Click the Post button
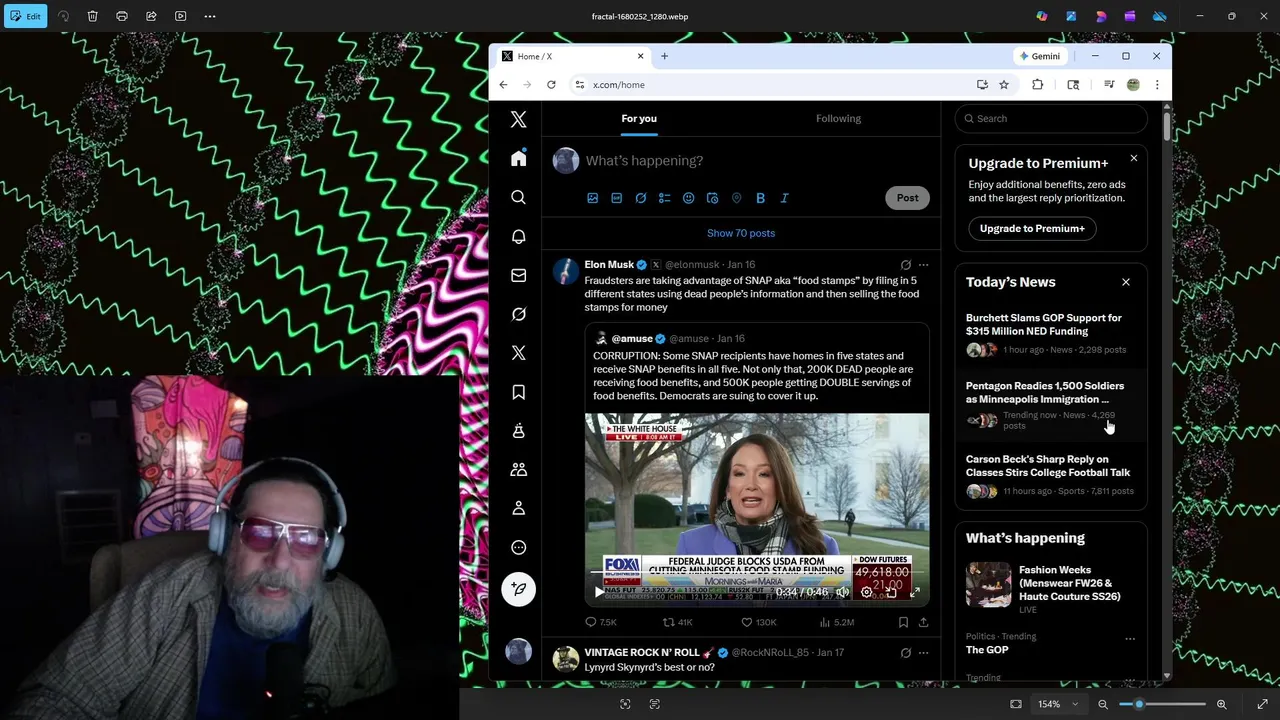This screenshot has height=720, width=1280. 907,198
